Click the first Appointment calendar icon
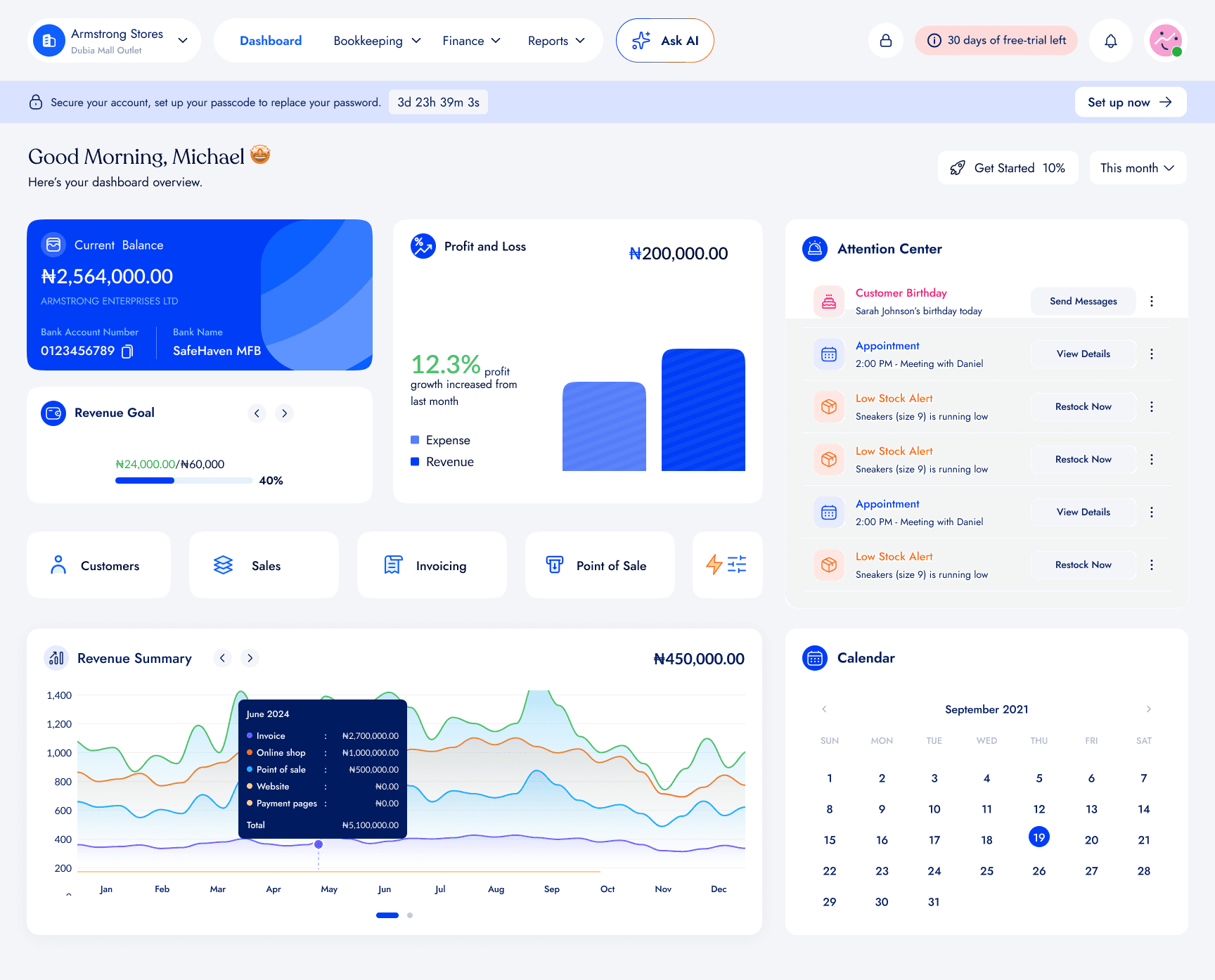This screenshot has width=1215, height=980. click(x=829, y=354)
